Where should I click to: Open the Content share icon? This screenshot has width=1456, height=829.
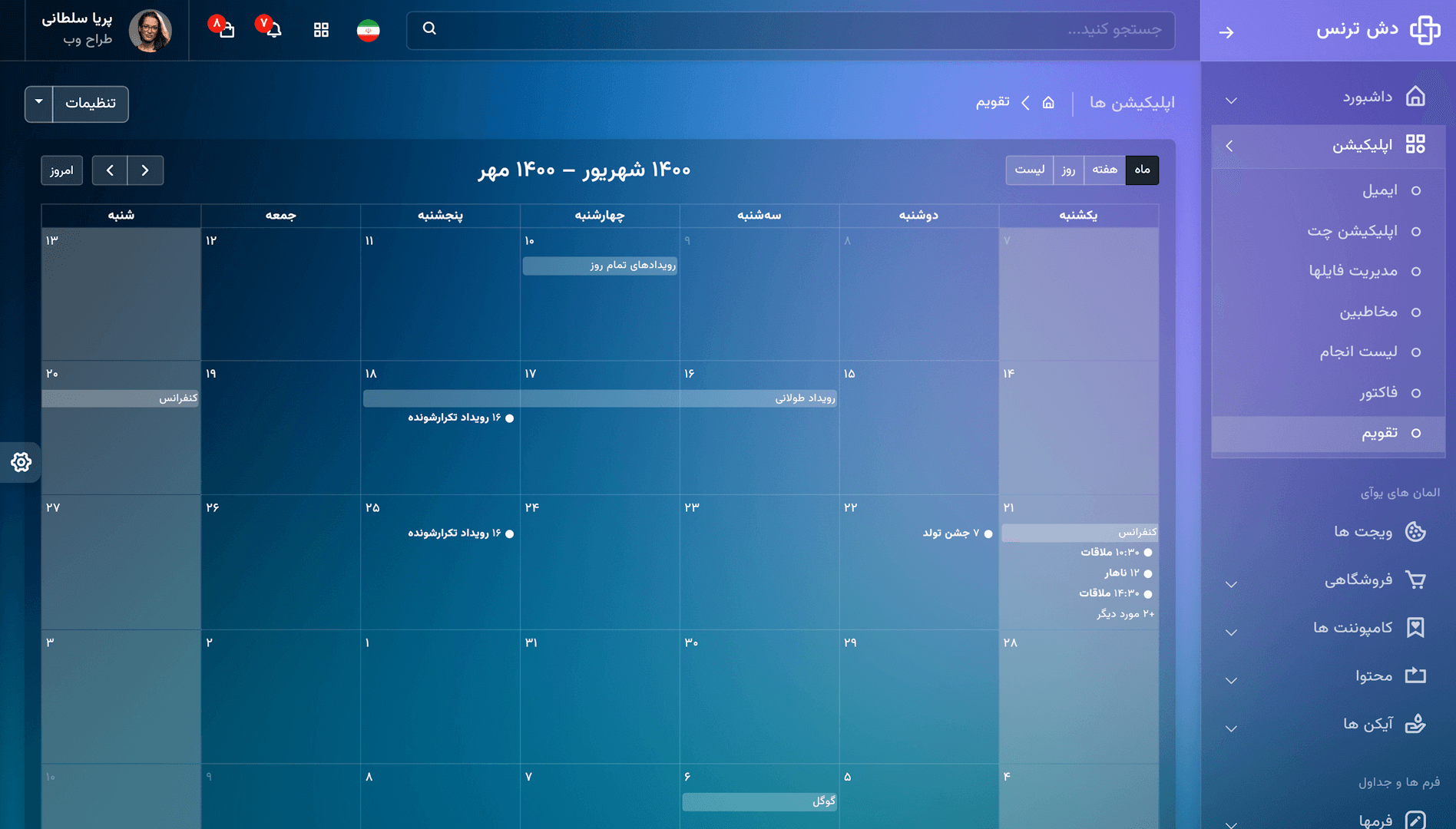coord(1415,675)
